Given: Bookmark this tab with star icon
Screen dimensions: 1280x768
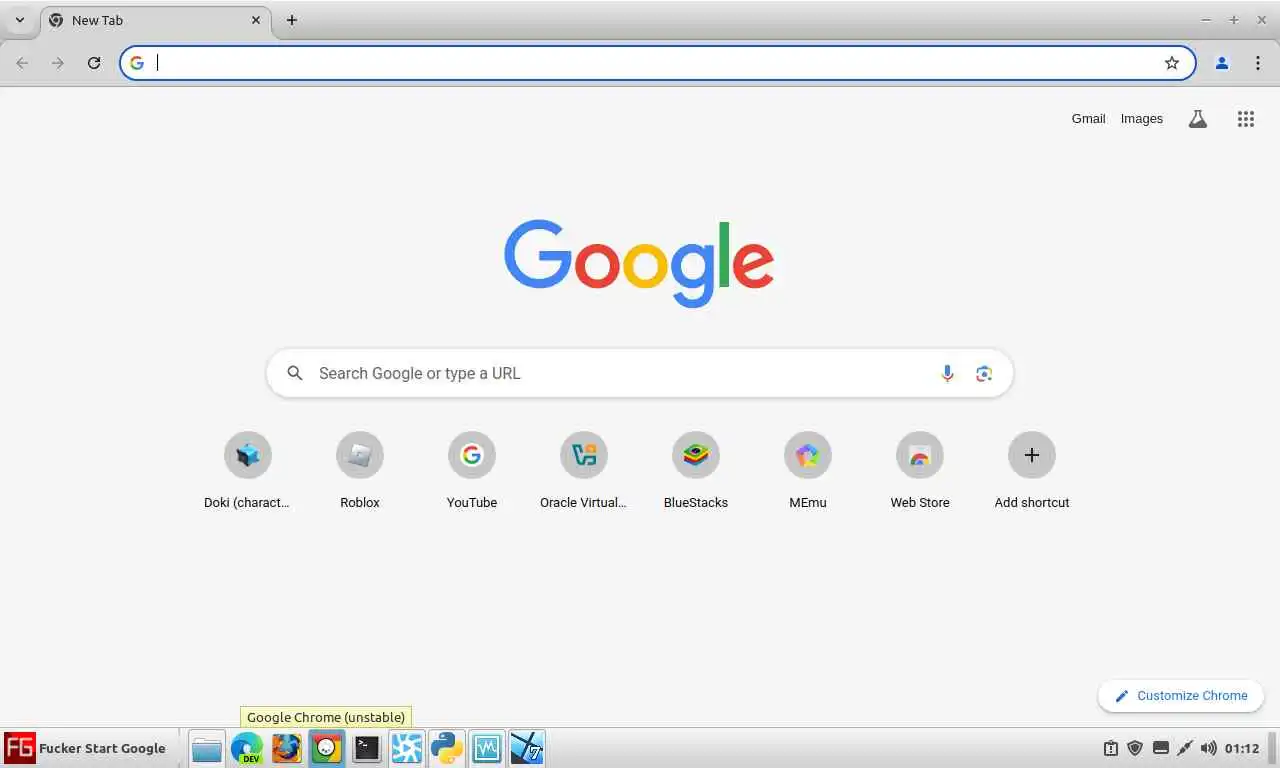Looking at the screenshot, I should (1172, 63).
